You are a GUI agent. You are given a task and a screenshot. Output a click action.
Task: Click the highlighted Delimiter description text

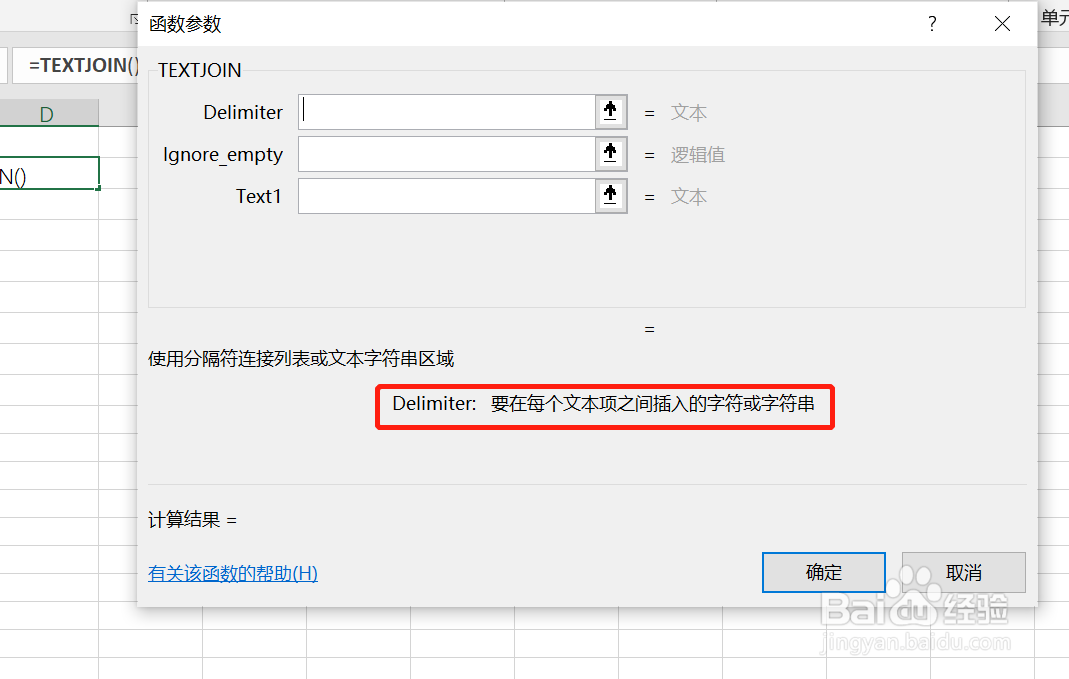pos(604,406)
